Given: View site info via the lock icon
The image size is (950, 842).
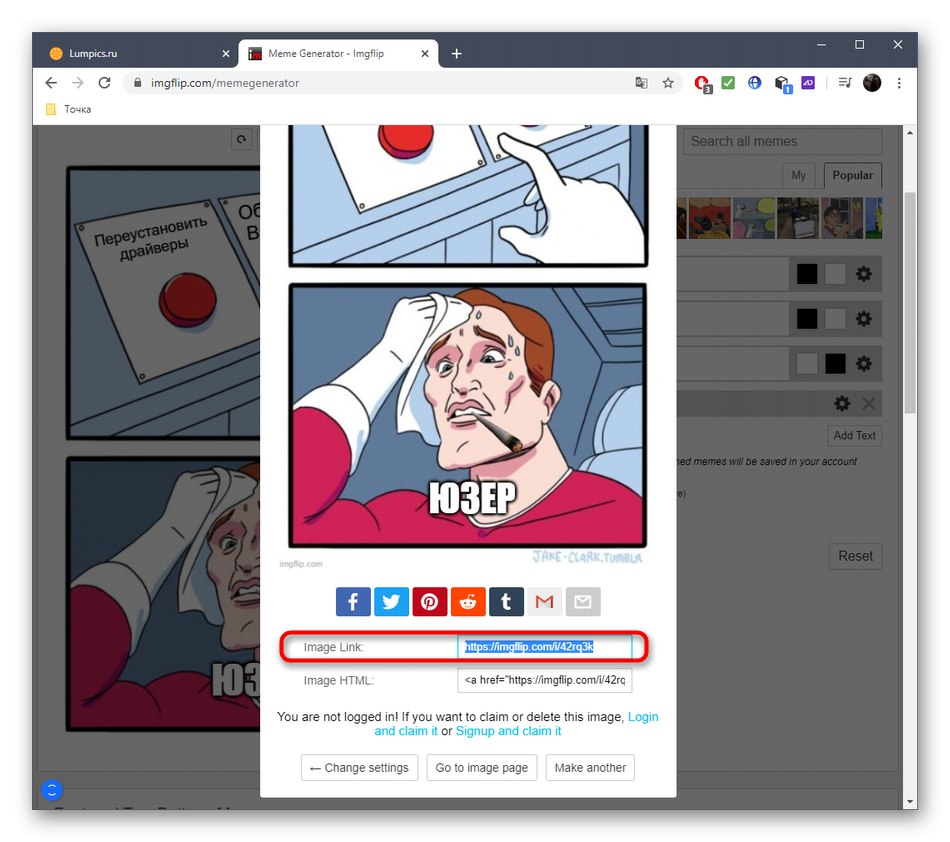Looking at the screenshot, I should tap(138, 83).
